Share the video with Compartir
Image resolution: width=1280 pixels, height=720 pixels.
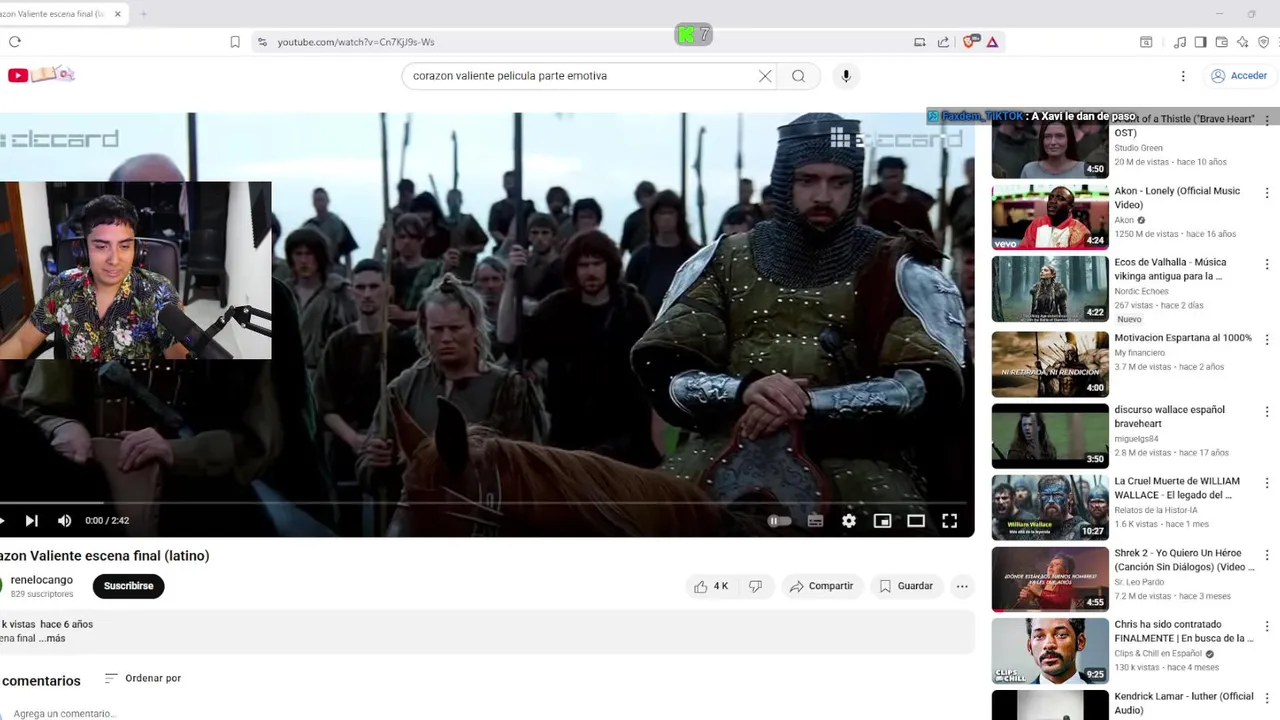coord(821,586)
